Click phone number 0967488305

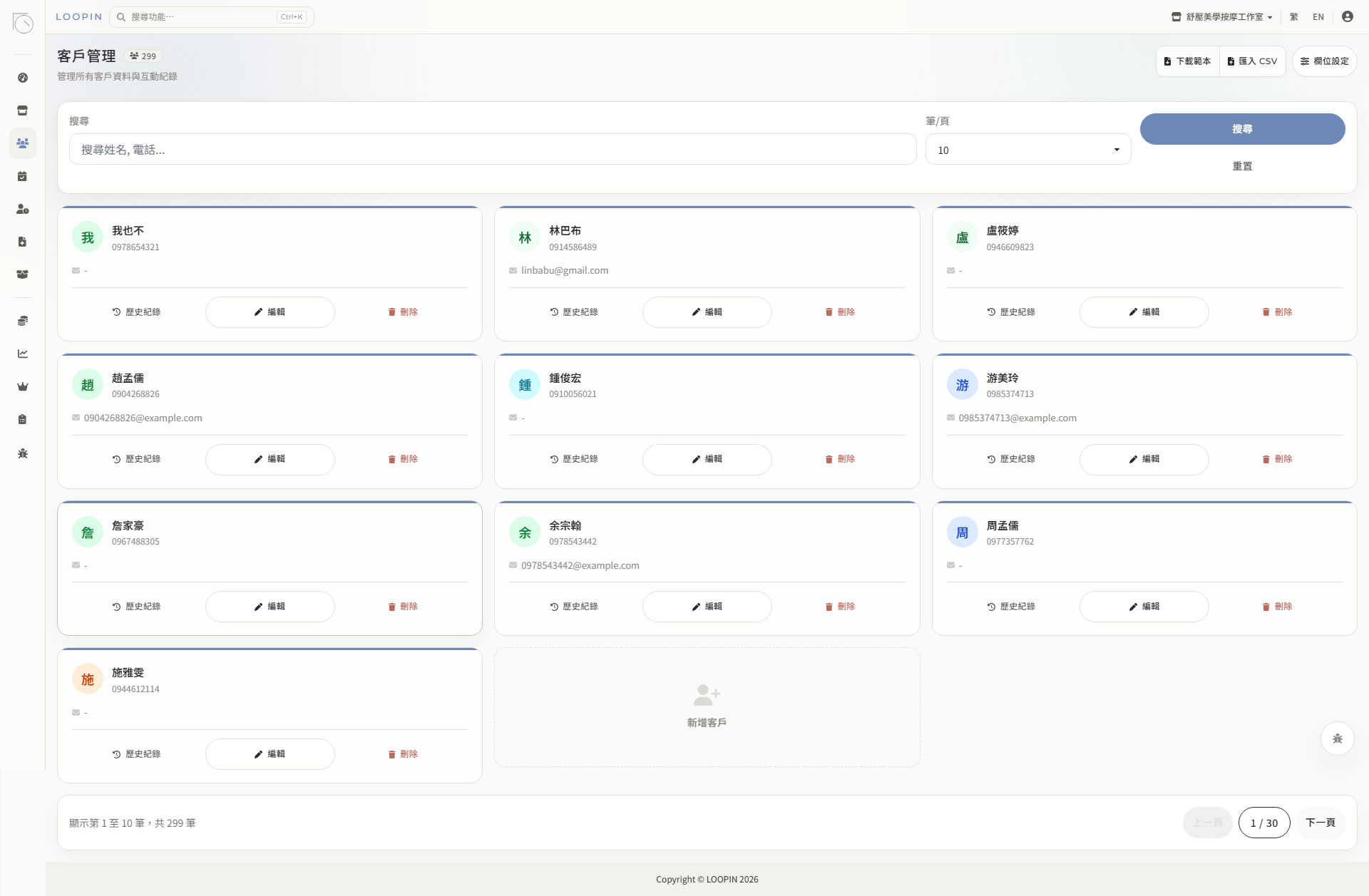135,542
